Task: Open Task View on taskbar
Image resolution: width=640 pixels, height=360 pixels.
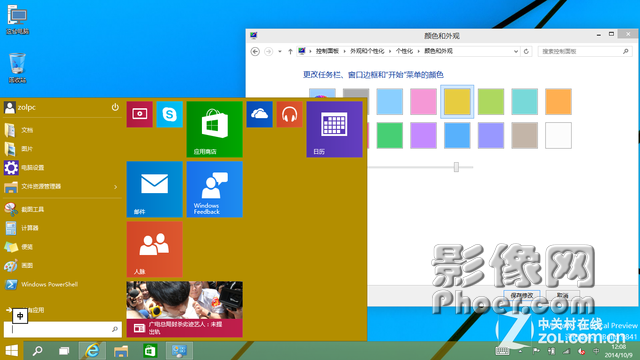Action: pos(64,351)
